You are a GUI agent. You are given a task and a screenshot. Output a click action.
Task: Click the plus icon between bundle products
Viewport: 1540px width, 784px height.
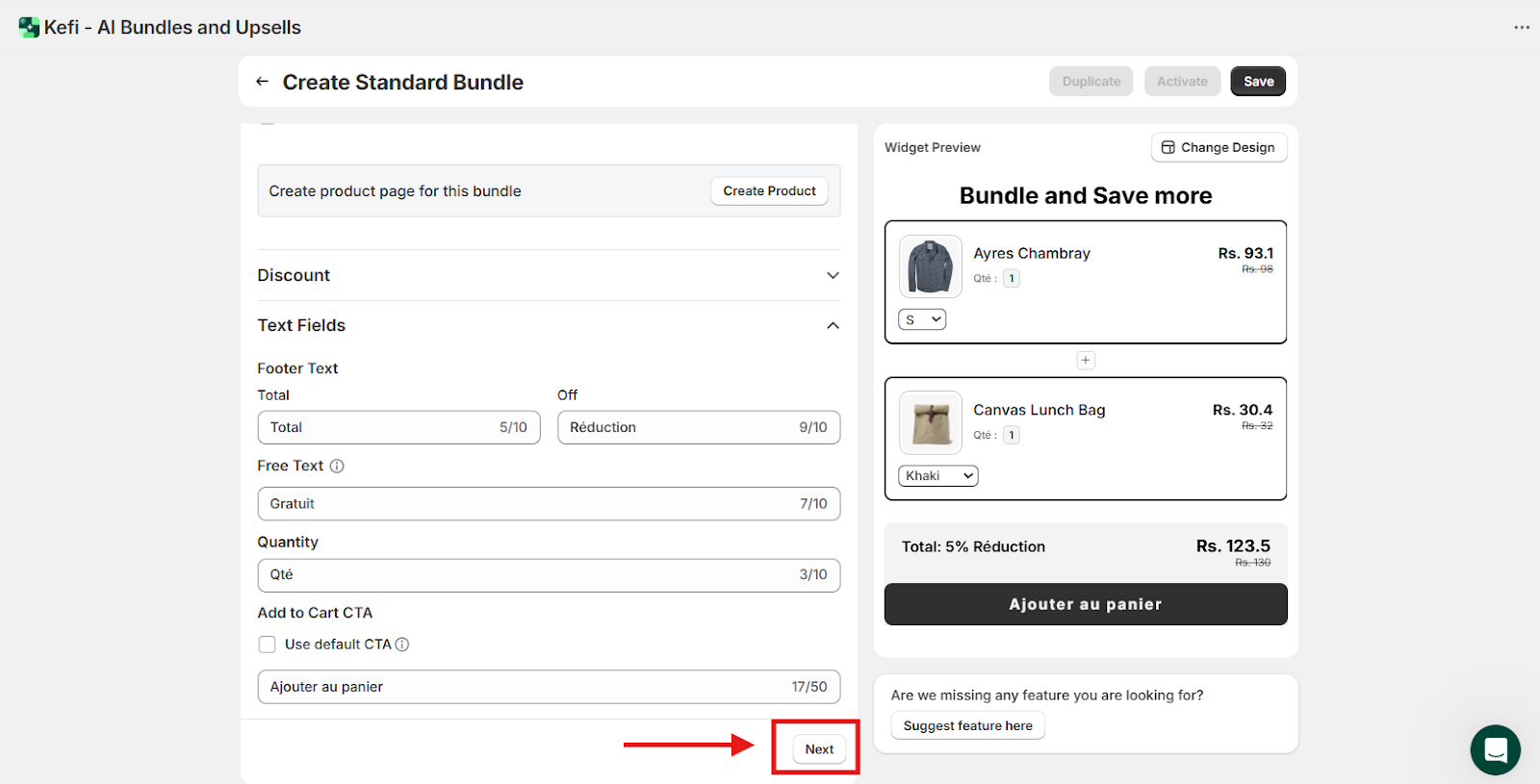click(x=1086, y=361)
